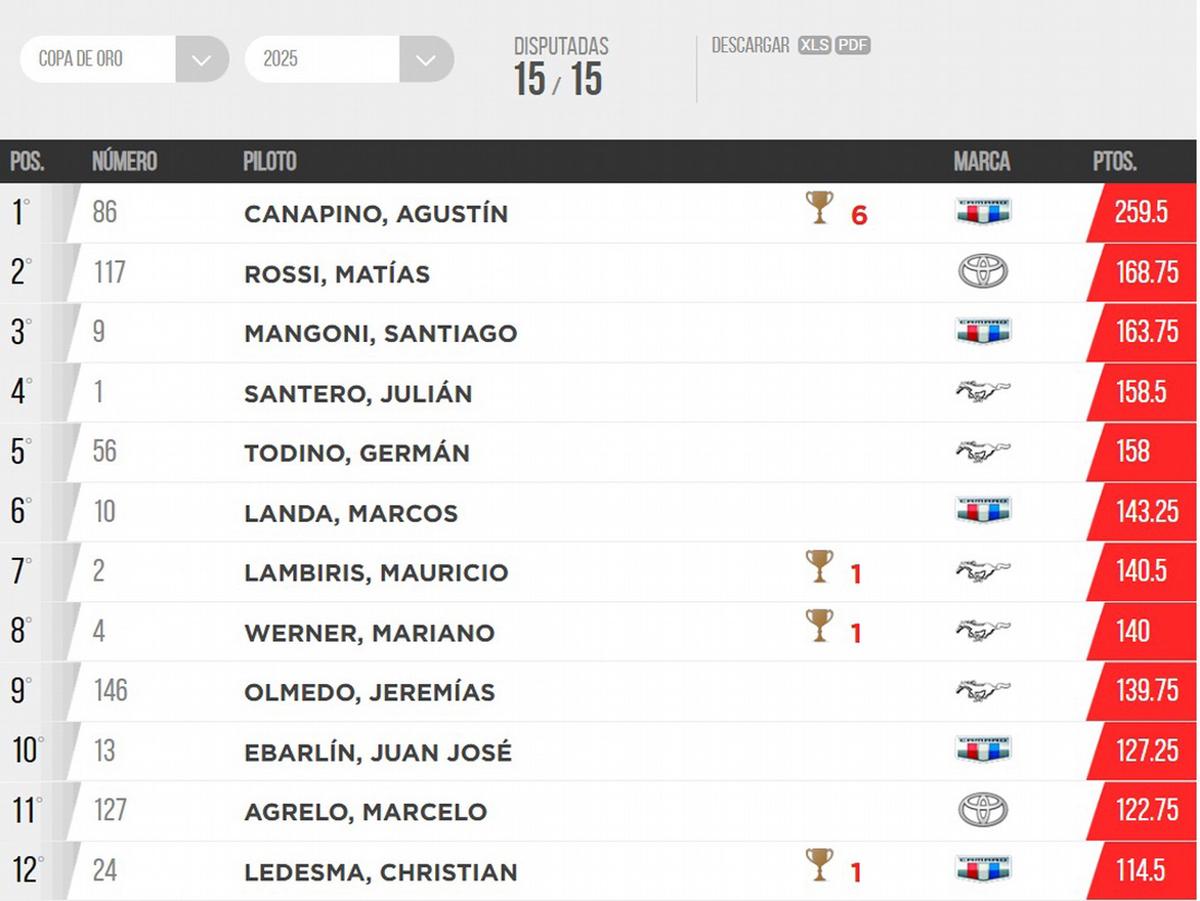Click the Chevrolet Camaro badge for Mangoni

[983, 331]
